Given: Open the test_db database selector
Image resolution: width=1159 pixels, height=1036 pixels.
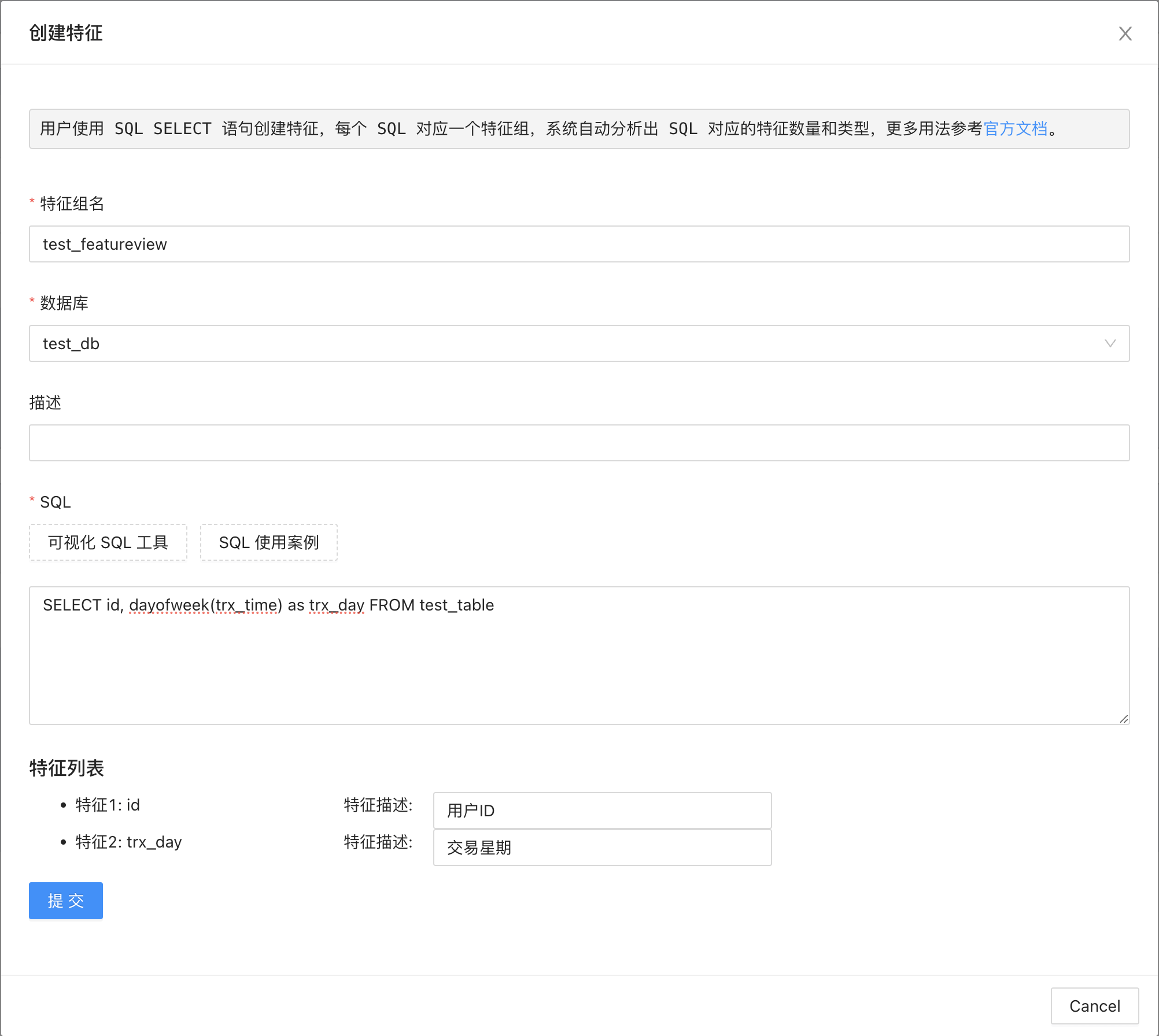Looking at the screenshot, I should pyautogui.click(x=567, y=343).
